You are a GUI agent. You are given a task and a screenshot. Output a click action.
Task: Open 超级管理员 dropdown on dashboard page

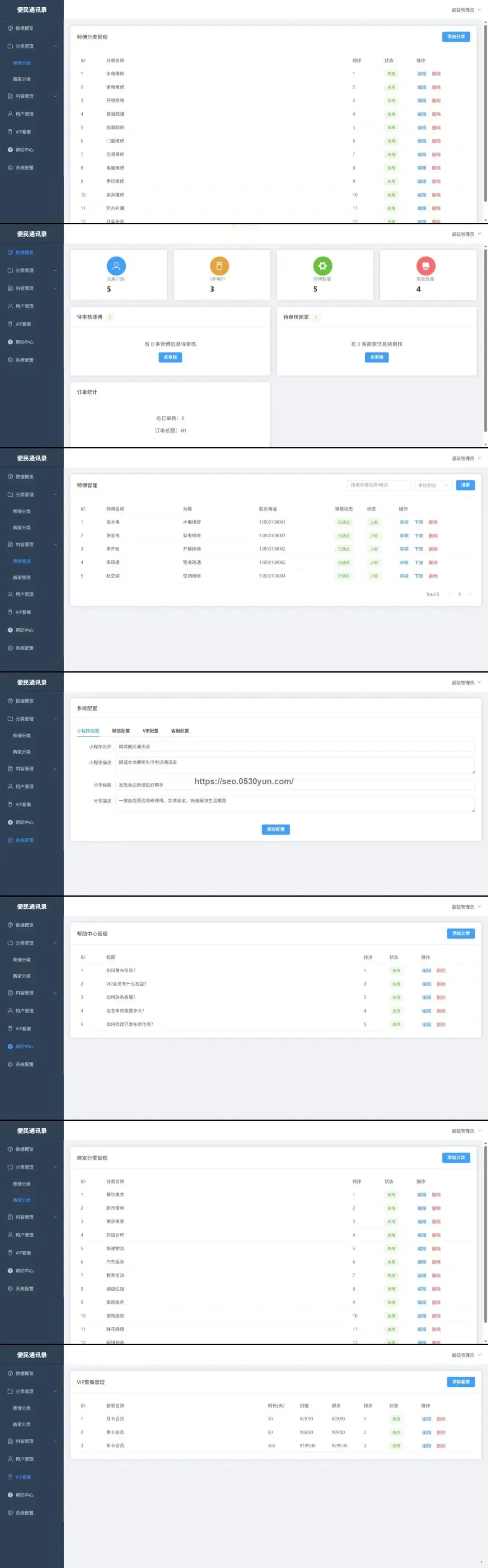coord(466,235)
